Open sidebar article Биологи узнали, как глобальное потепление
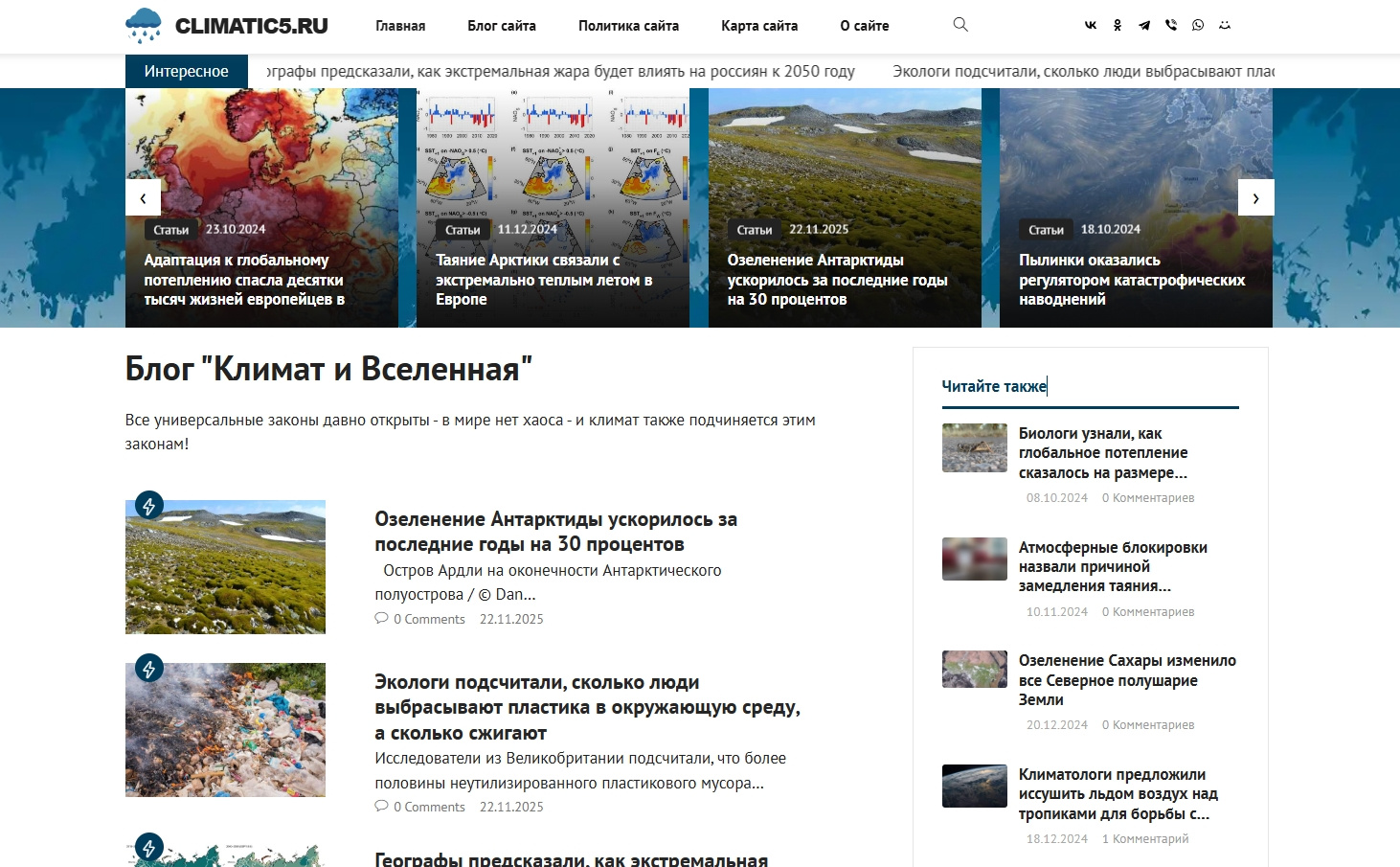The height and width of the screenshot is (867, 1400). click(1103, 453)
